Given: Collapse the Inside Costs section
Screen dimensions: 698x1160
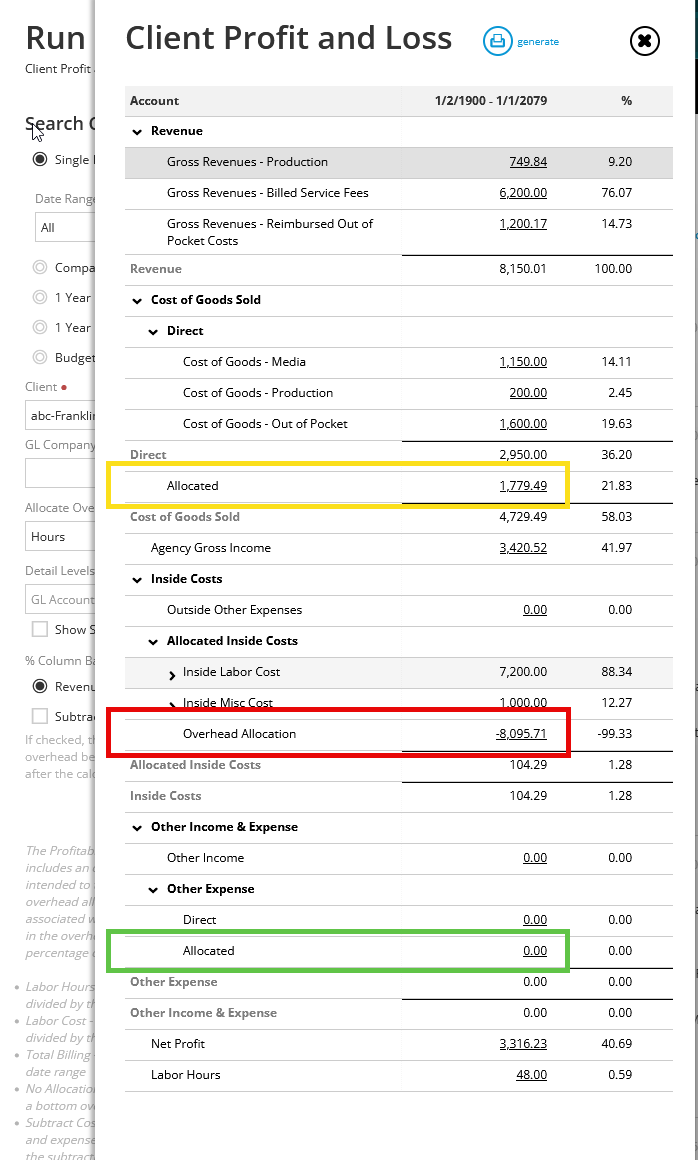Looking at the screenshot, I should 137,579.
